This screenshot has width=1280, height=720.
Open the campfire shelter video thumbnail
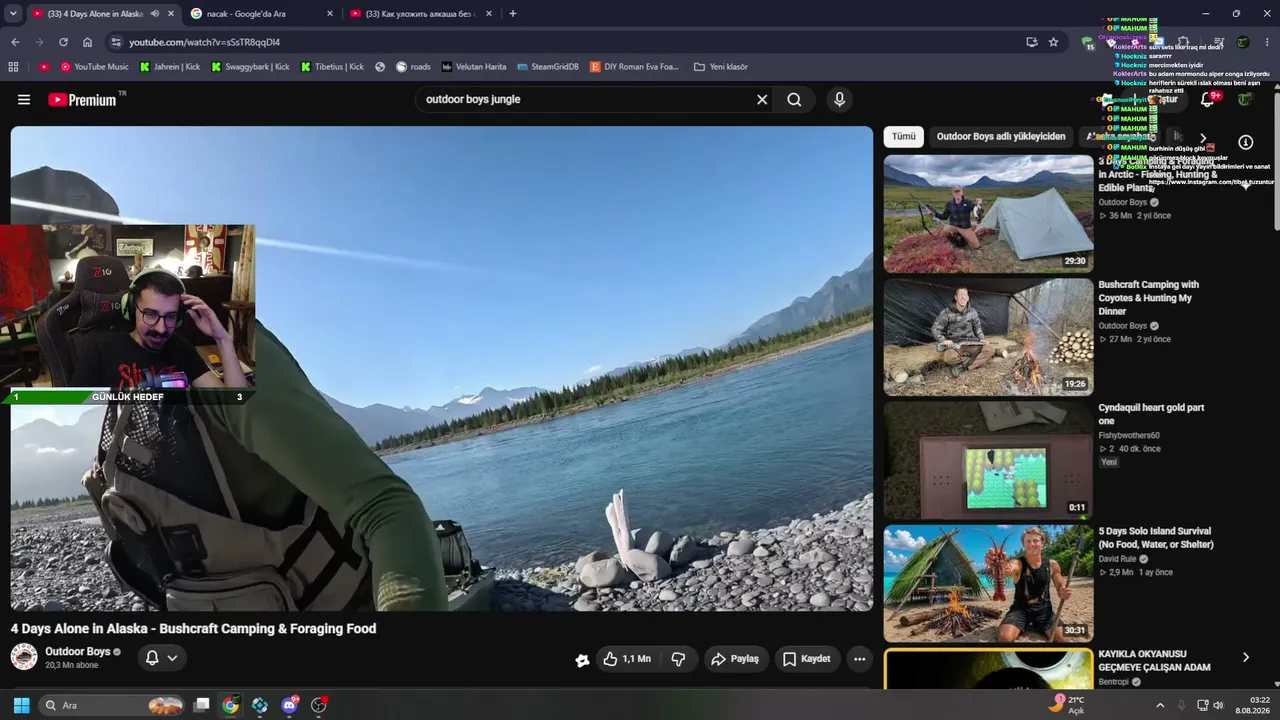988,337
